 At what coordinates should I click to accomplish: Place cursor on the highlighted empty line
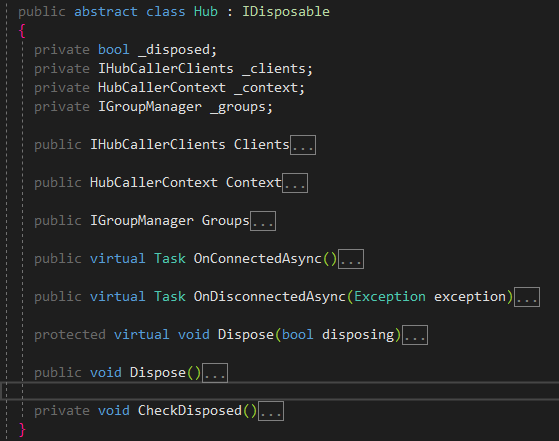280,391
